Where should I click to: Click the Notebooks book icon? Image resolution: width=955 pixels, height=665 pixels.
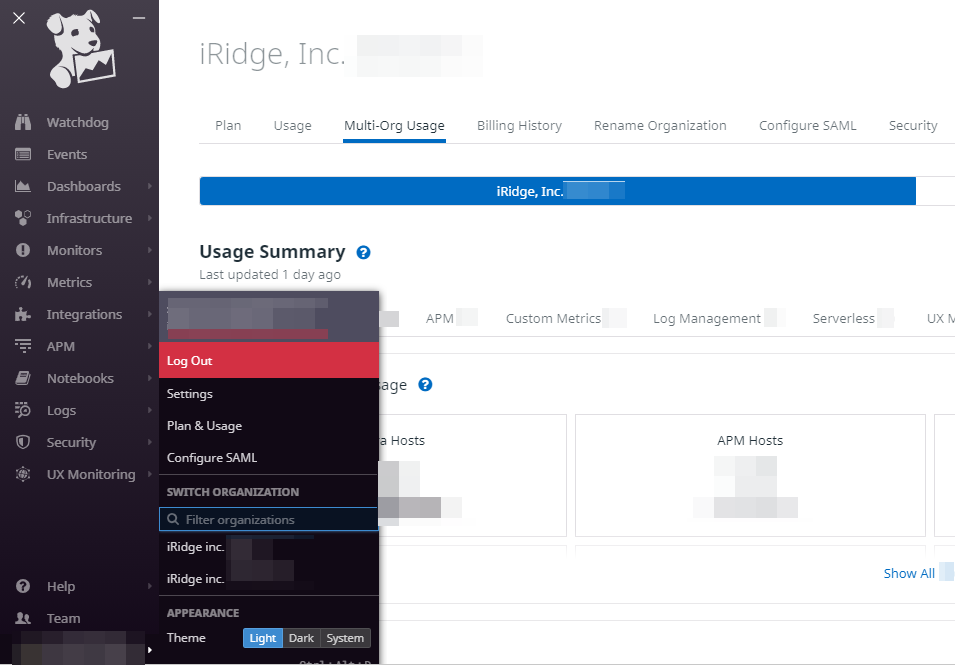23,378
